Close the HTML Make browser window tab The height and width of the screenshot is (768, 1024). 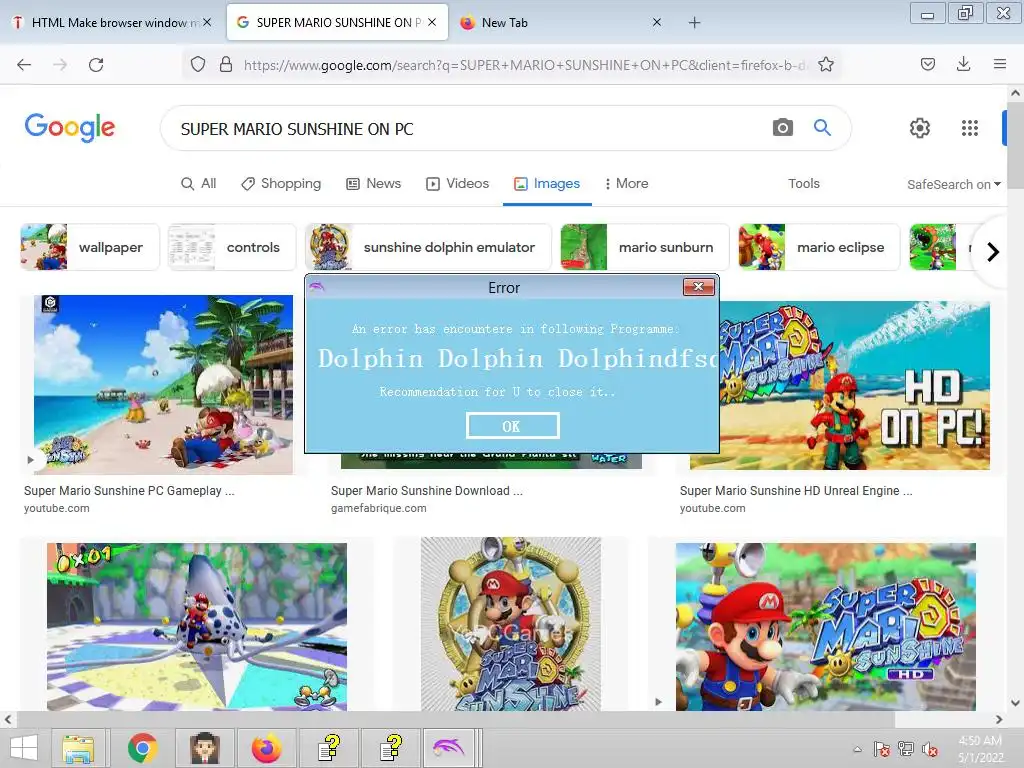207,22
